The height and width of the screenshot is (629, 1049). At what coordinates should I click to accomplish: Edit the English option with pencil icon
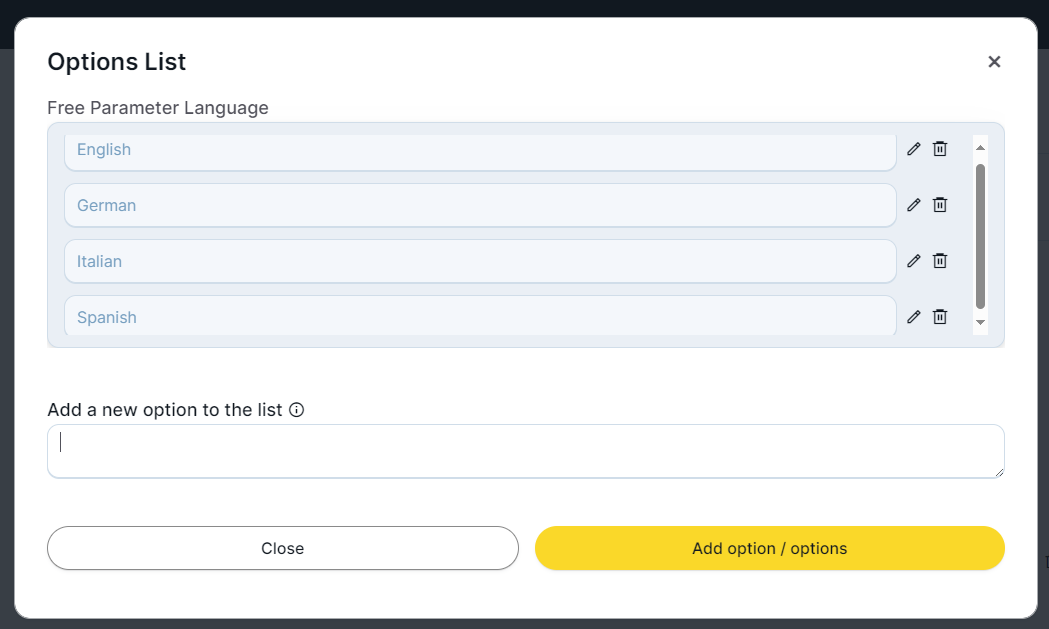pyautogui.click(x=913, y=149)
